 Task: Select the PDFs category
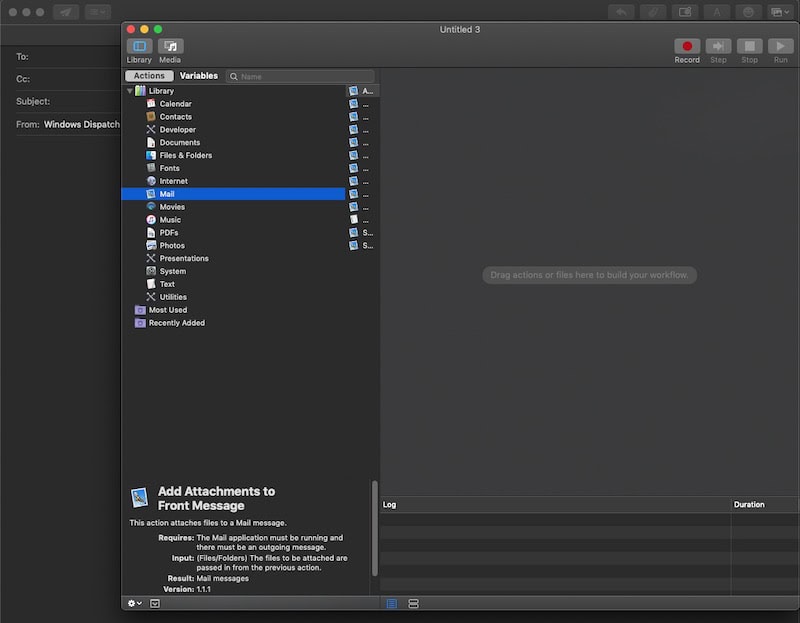click(x=233, y=233)
